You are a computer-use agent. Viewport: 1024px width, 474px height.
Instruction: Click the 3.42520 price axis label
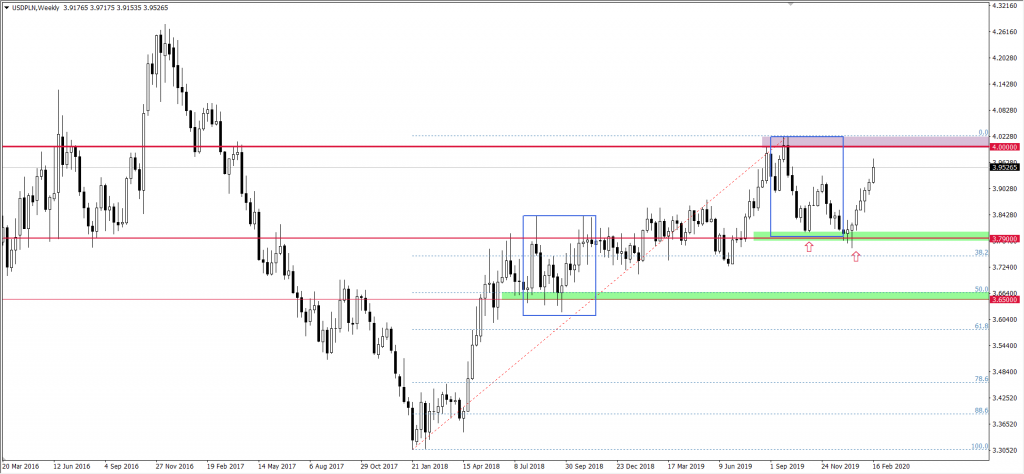click(1004, 398)
